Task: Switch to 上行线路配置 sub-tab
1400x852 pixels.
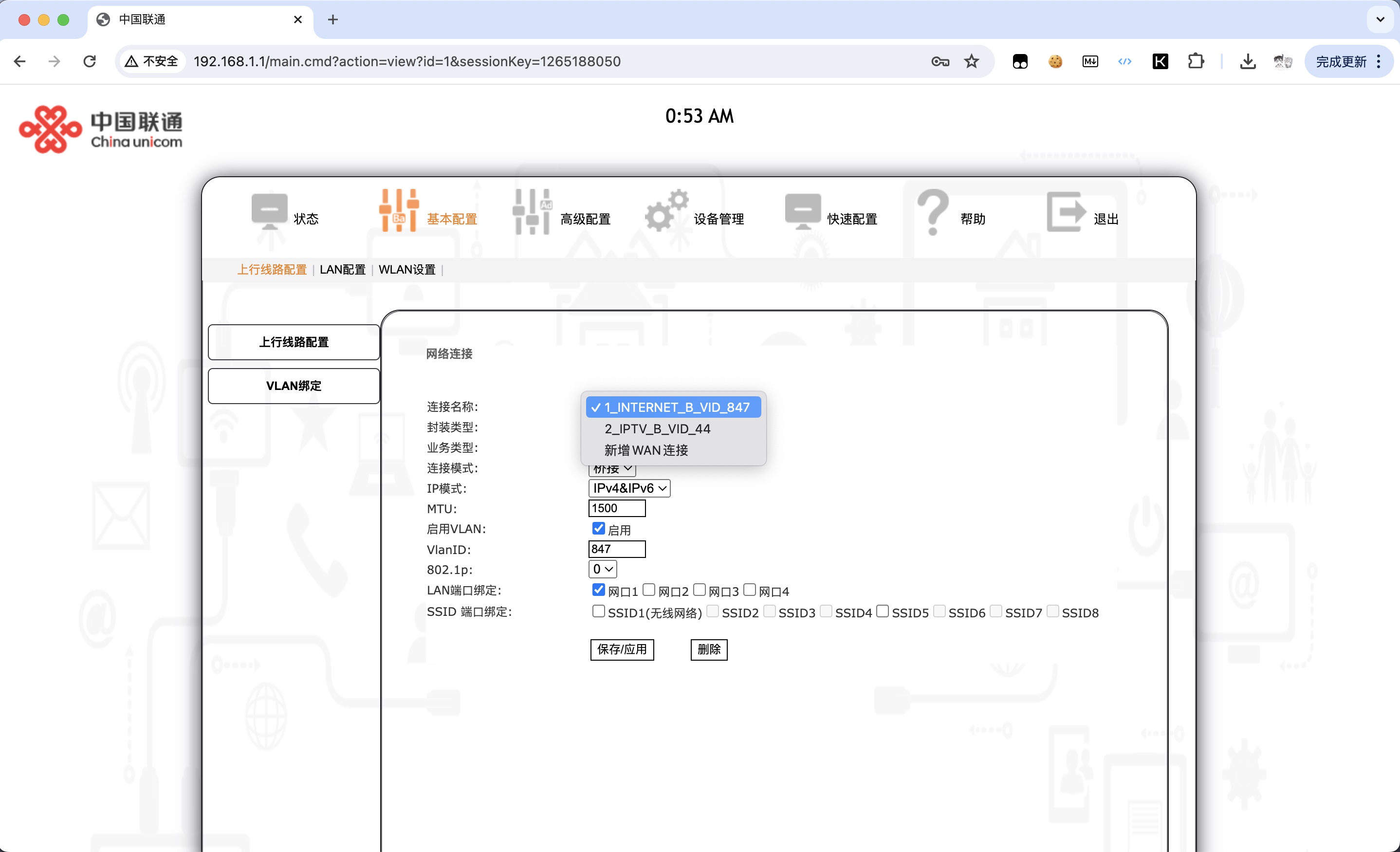Action: 272,269
